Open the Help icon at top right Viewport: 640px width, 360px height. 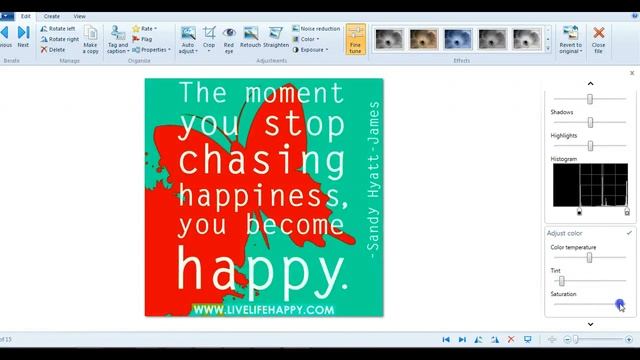coord(635,16)
